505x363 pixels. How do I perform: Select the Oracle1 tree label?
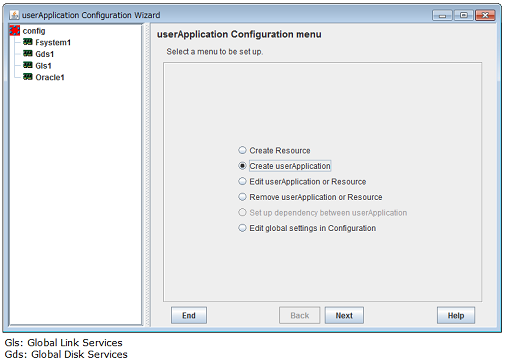pos(50,77)
